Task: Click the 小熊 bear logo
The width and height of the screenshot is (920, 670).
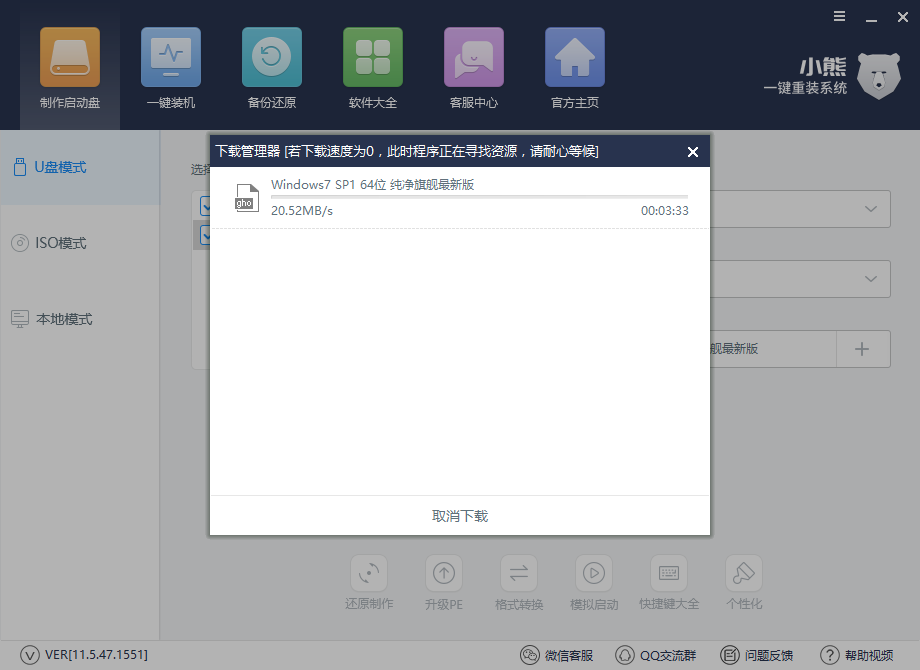Action: pos(878,75)
